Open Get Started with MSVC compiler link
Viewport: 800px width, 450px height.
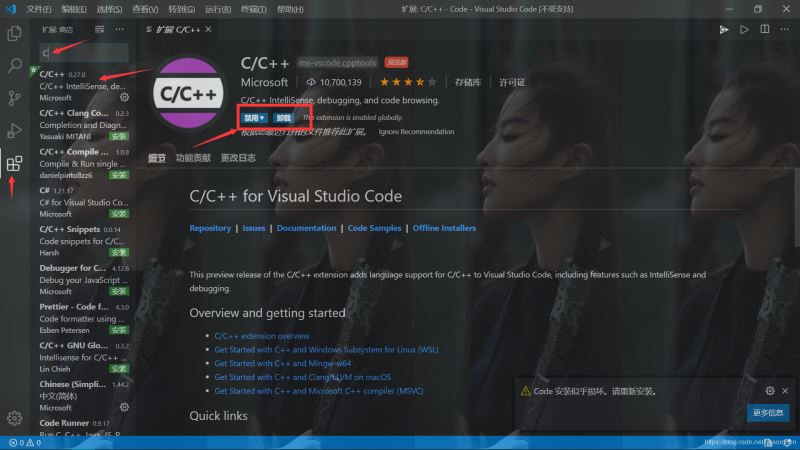pos(318,391)
